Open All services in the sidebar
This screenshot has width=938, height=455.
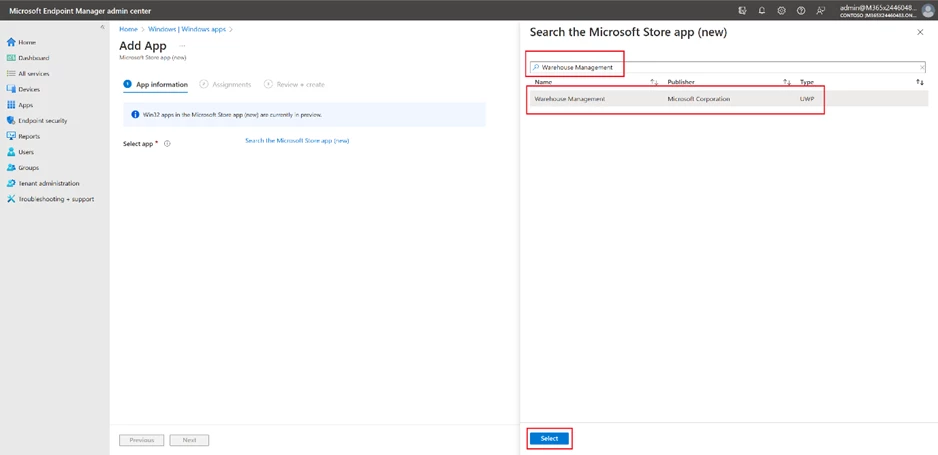[x=28, y=74]
